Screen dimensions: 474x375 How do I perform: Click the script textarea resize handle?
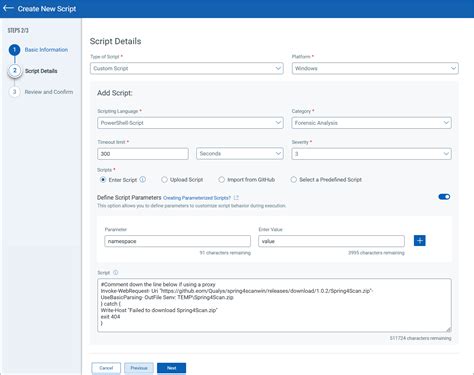pos(448,329)
